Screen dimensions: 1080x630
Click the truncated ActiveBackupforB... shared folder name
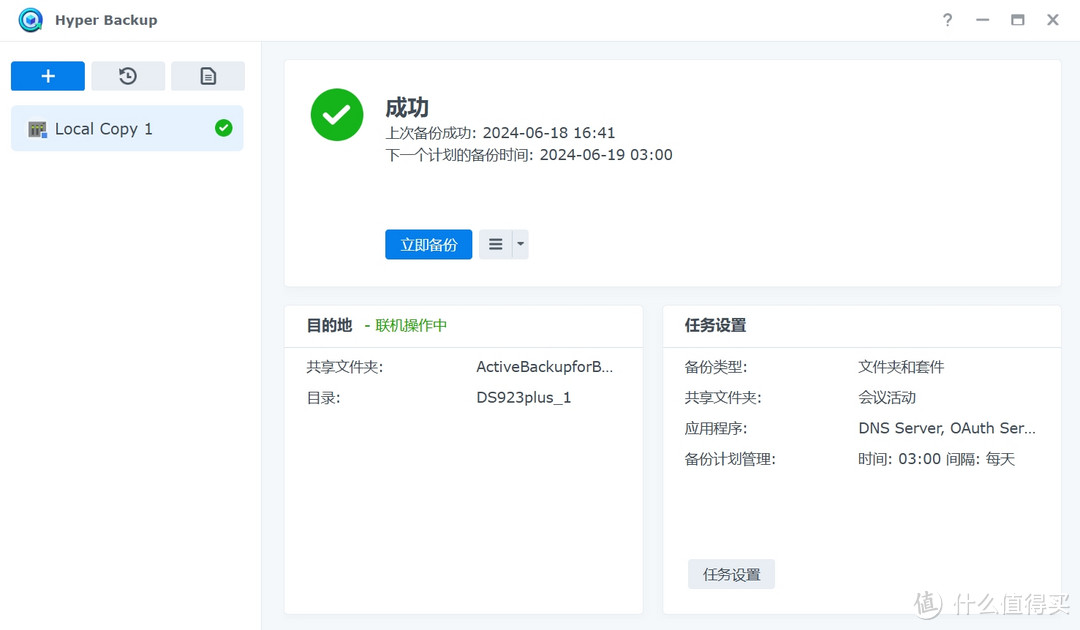[546, 366]
